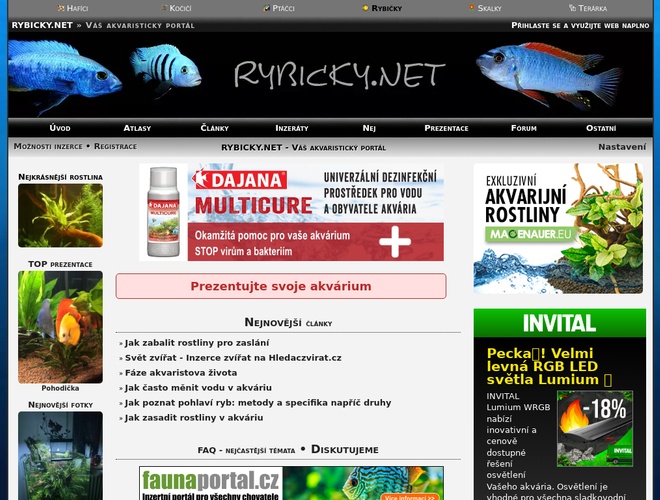Expand the Články menu
The image size is (660, 500).
click(214, 128)
